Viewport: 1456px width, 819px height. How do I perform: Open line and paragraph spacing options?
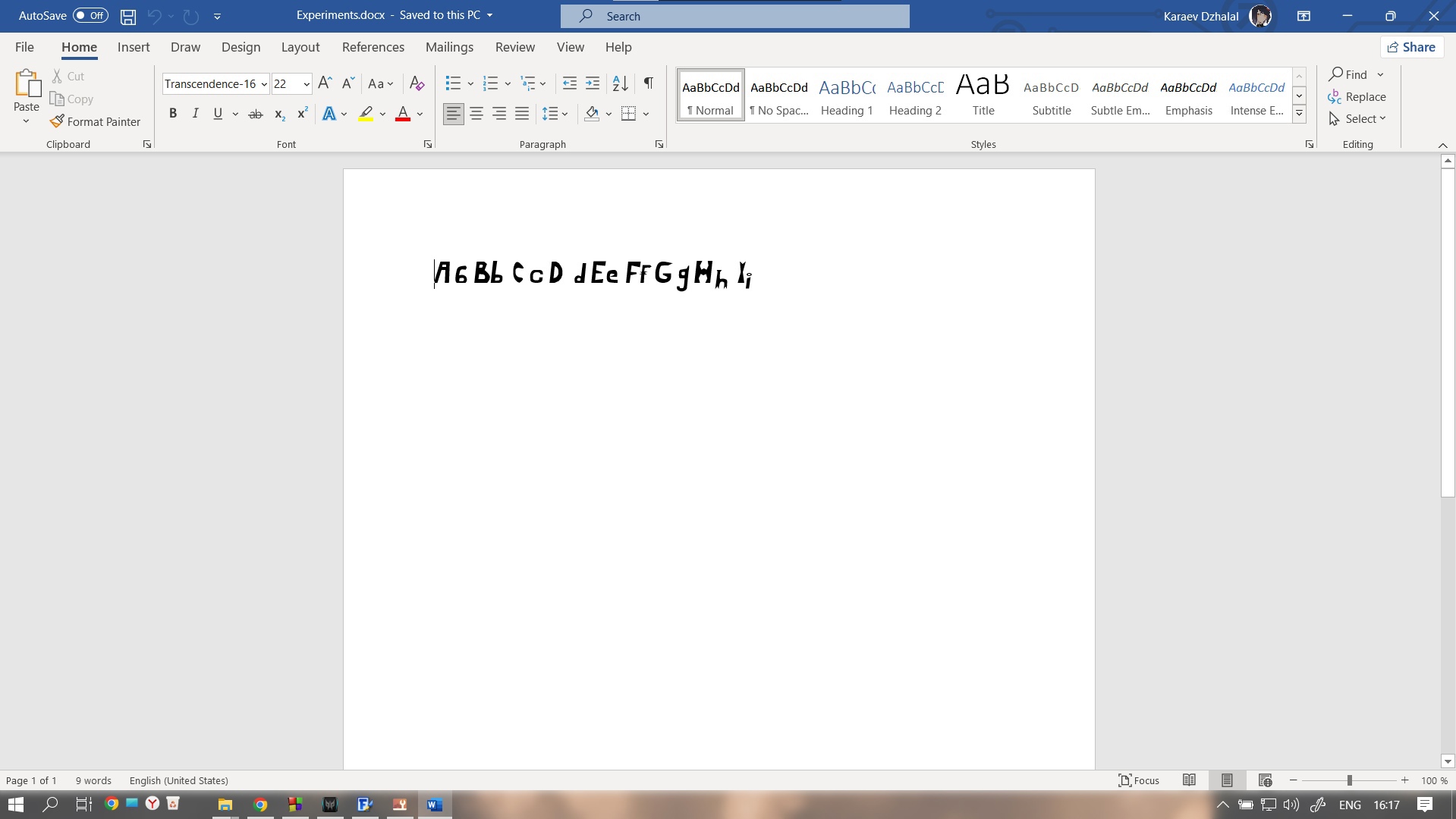tap(555, 114)
